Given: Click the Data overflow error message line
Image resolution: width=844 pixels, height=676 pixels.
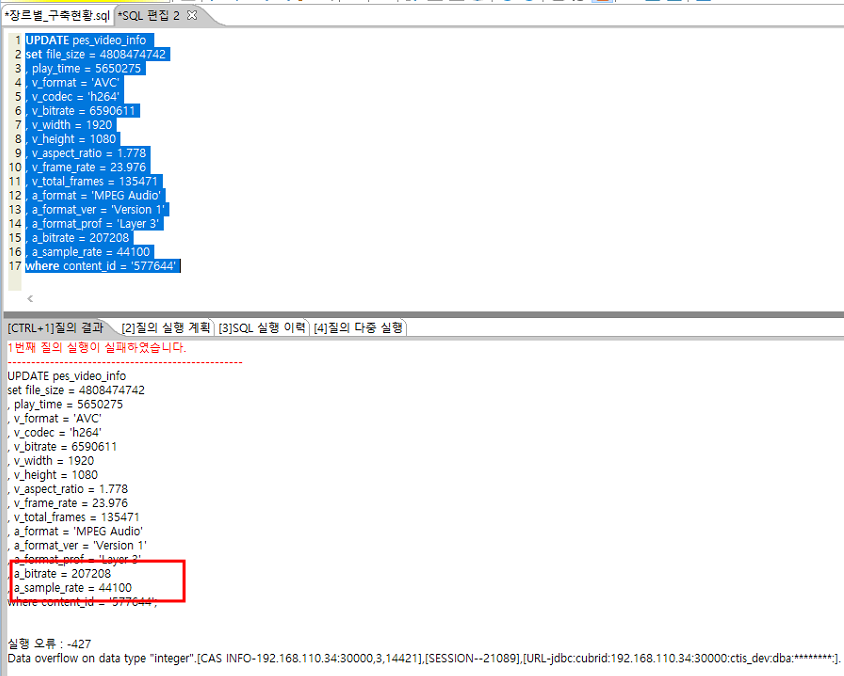Looking at the screenshot, I should click(420, 658).
